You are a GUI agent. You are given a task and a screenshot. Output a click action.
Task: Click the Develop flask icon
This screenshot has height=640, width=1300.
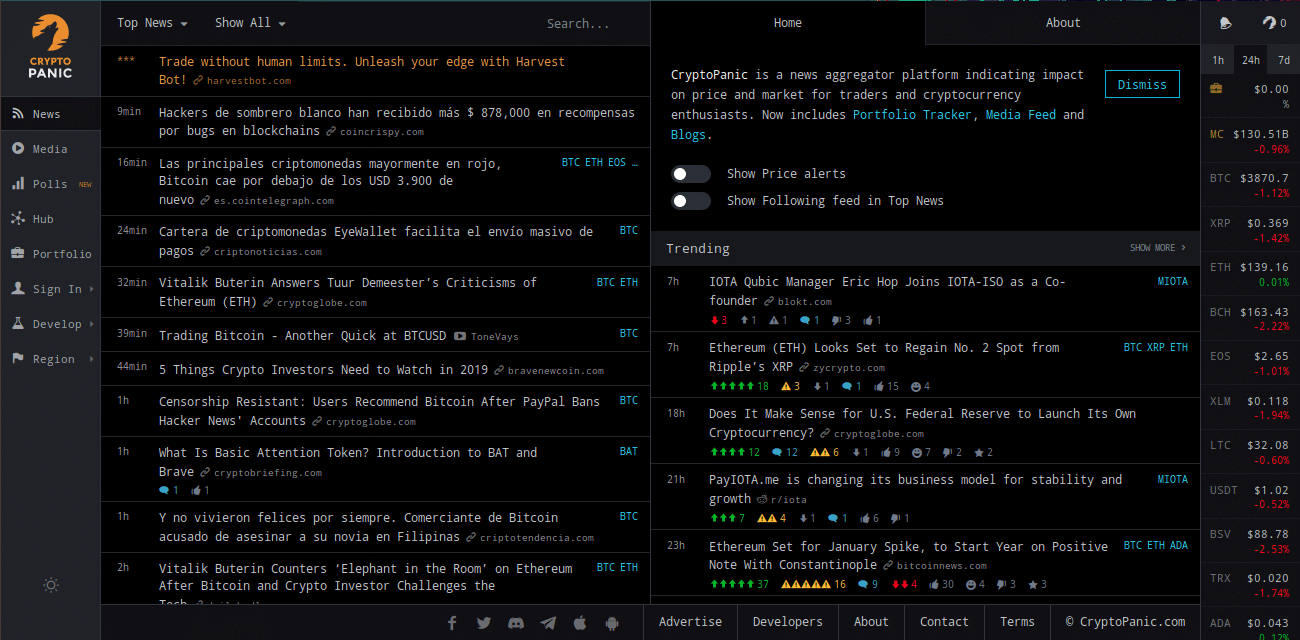coord(18,324)
